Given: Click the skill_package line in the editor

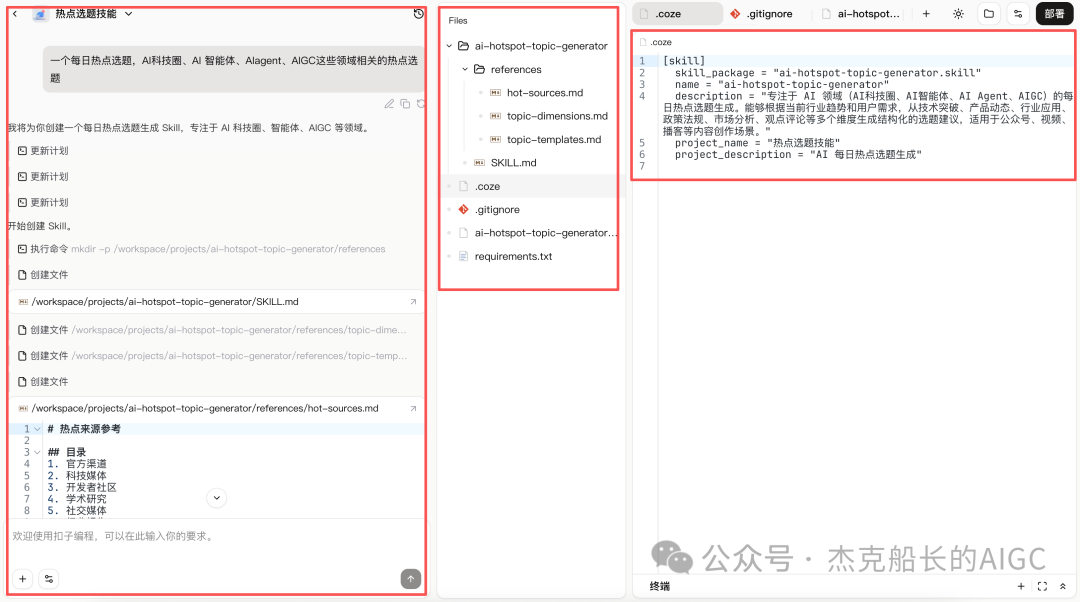Looking at the screenshot, I should 827,73.
